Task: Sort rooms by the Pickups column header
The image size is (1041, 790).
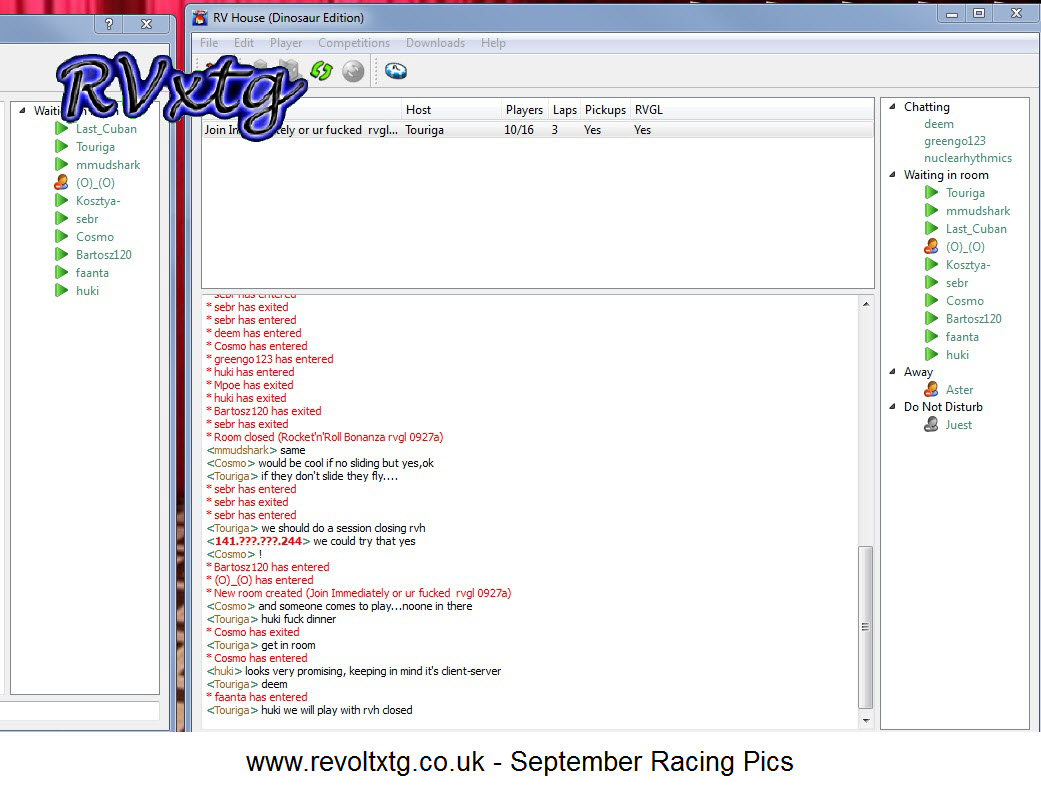Action: pos(605,110)
